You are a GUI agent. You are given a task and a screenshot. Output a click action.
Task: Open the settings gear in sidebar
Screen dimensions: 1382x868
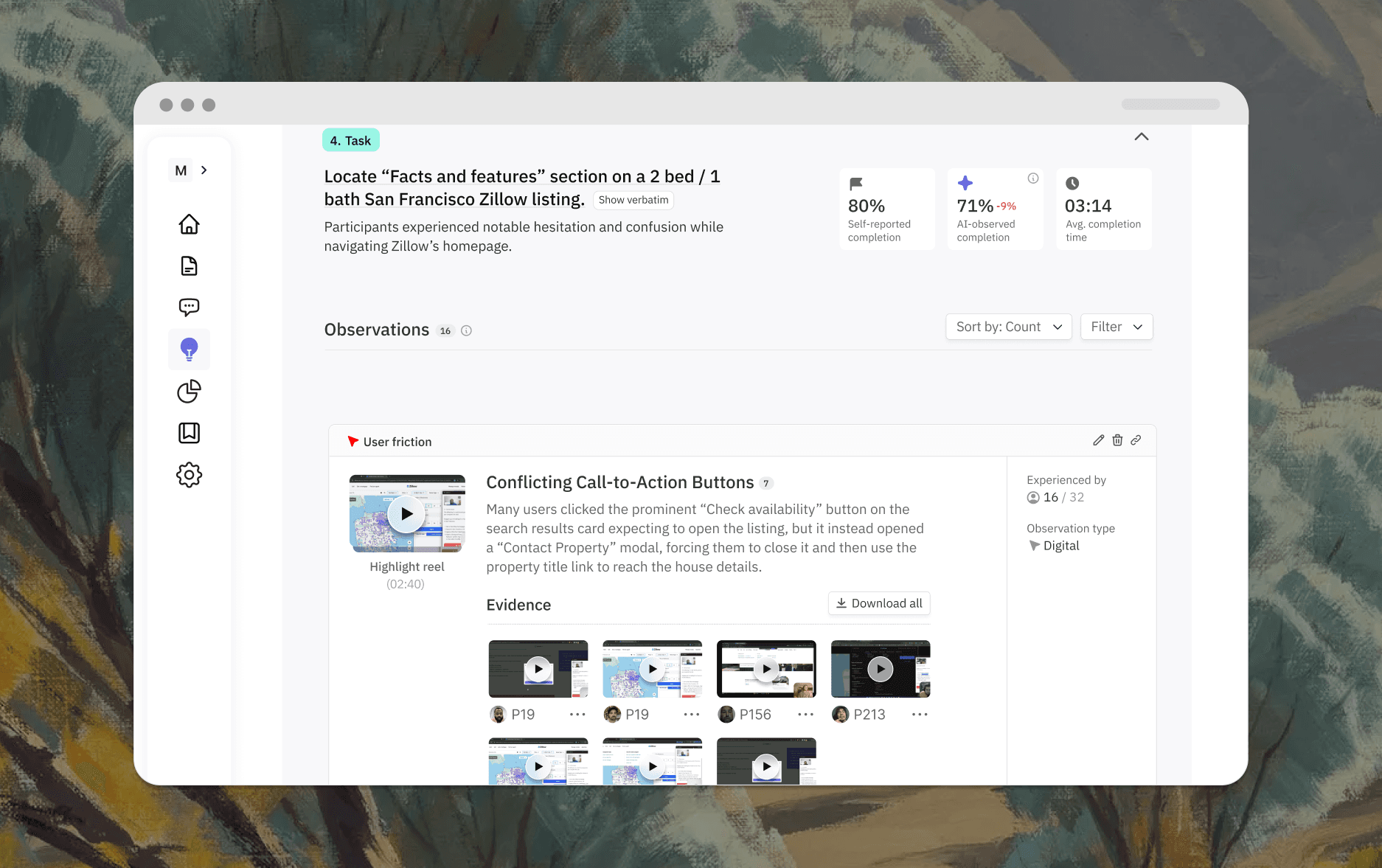click(x=189, y=475)
